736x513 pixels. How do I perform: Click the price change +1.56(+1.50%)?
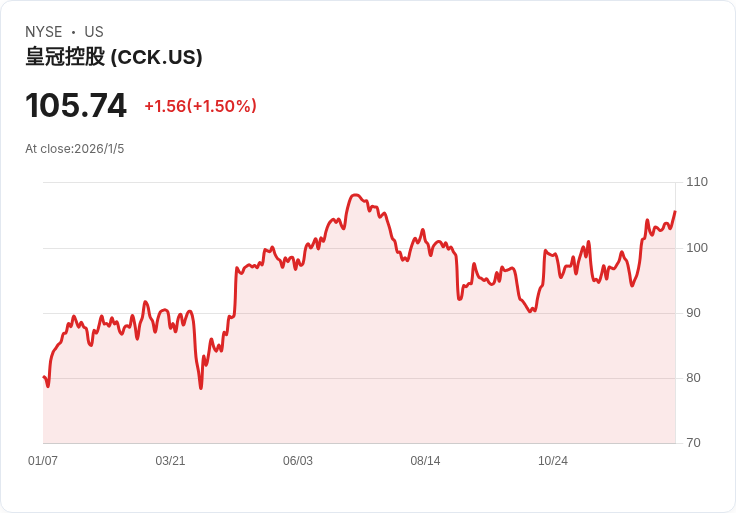pyautogui.click(x=200, y=106)
